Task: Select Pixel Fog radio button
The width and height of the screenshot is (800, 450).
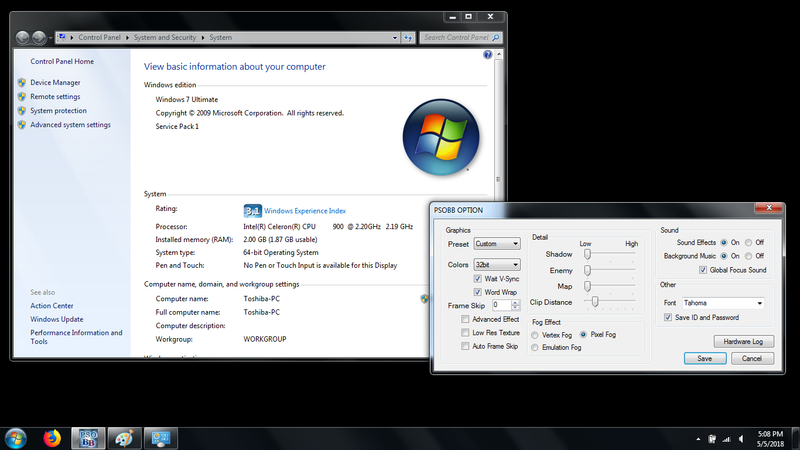Action: click(583, 335)
